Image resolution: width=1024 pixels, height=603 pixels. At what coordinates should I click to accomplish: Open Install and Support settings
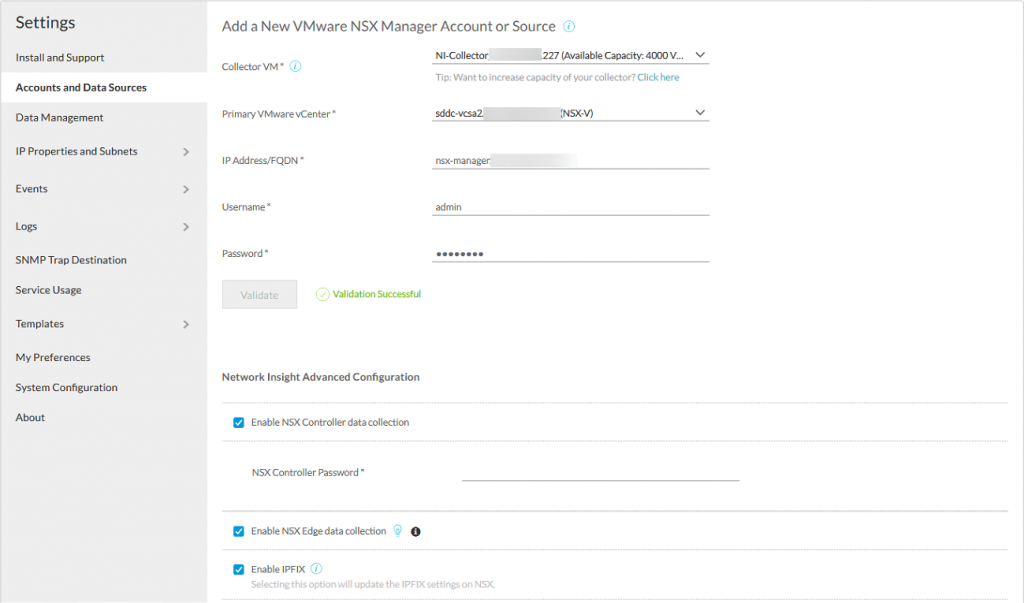point(59,57)
